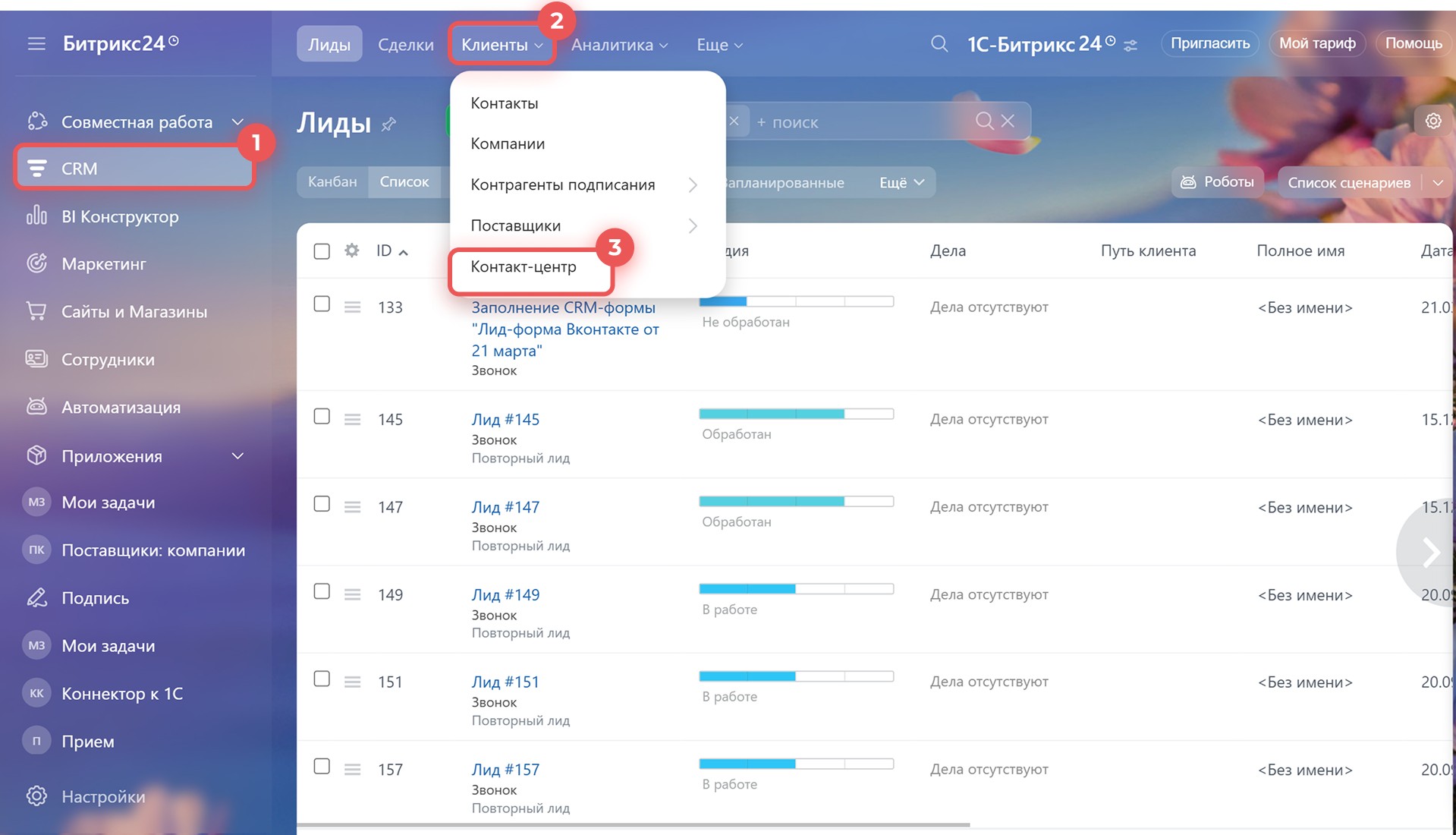Click the Помощь button
This screenshot has width=1456, height=835.
[1414, 43]
